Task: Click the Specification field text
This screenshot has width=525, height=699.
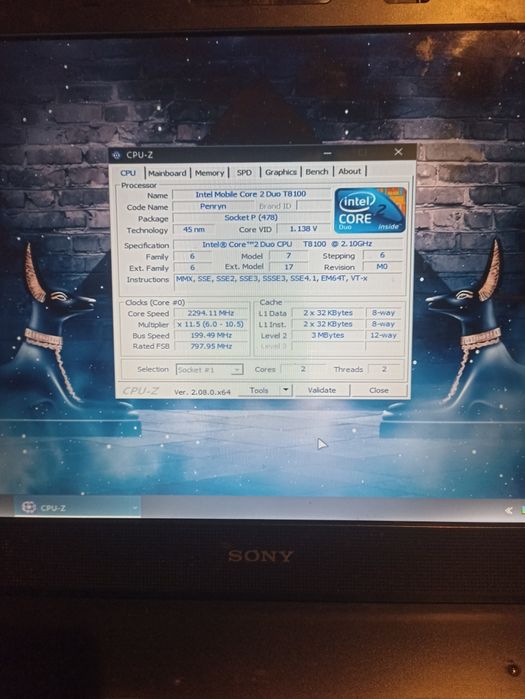Action: pos(288,244)
